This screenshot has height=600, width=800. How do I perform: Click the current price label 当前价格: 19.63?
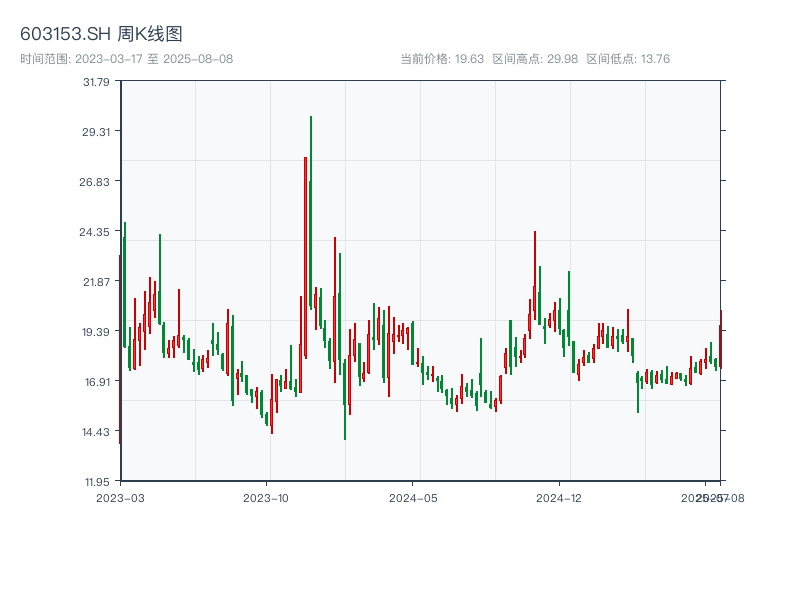(442, 59)
